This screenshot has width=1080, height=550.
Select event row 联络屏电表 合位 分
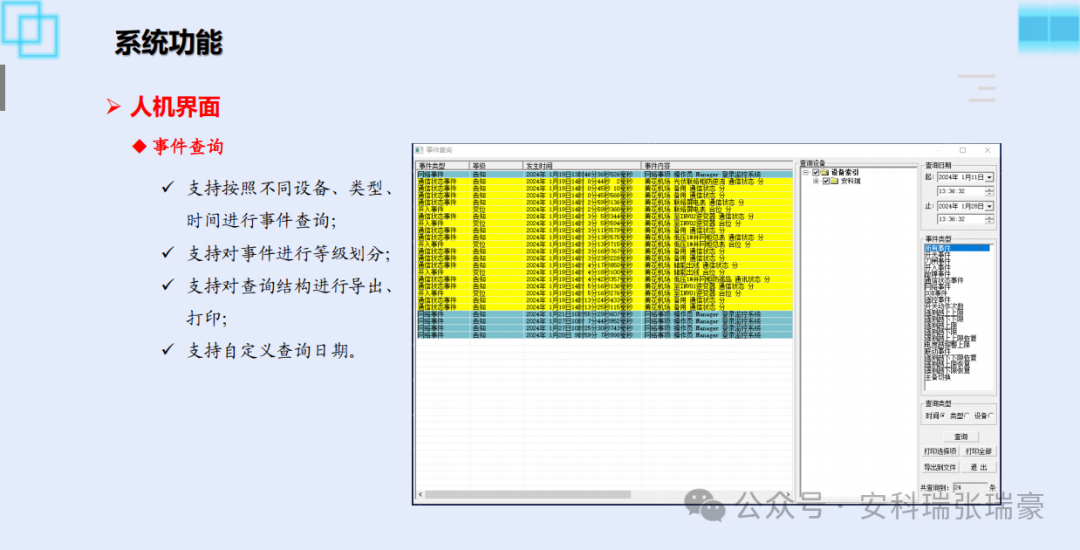[604, 209]
